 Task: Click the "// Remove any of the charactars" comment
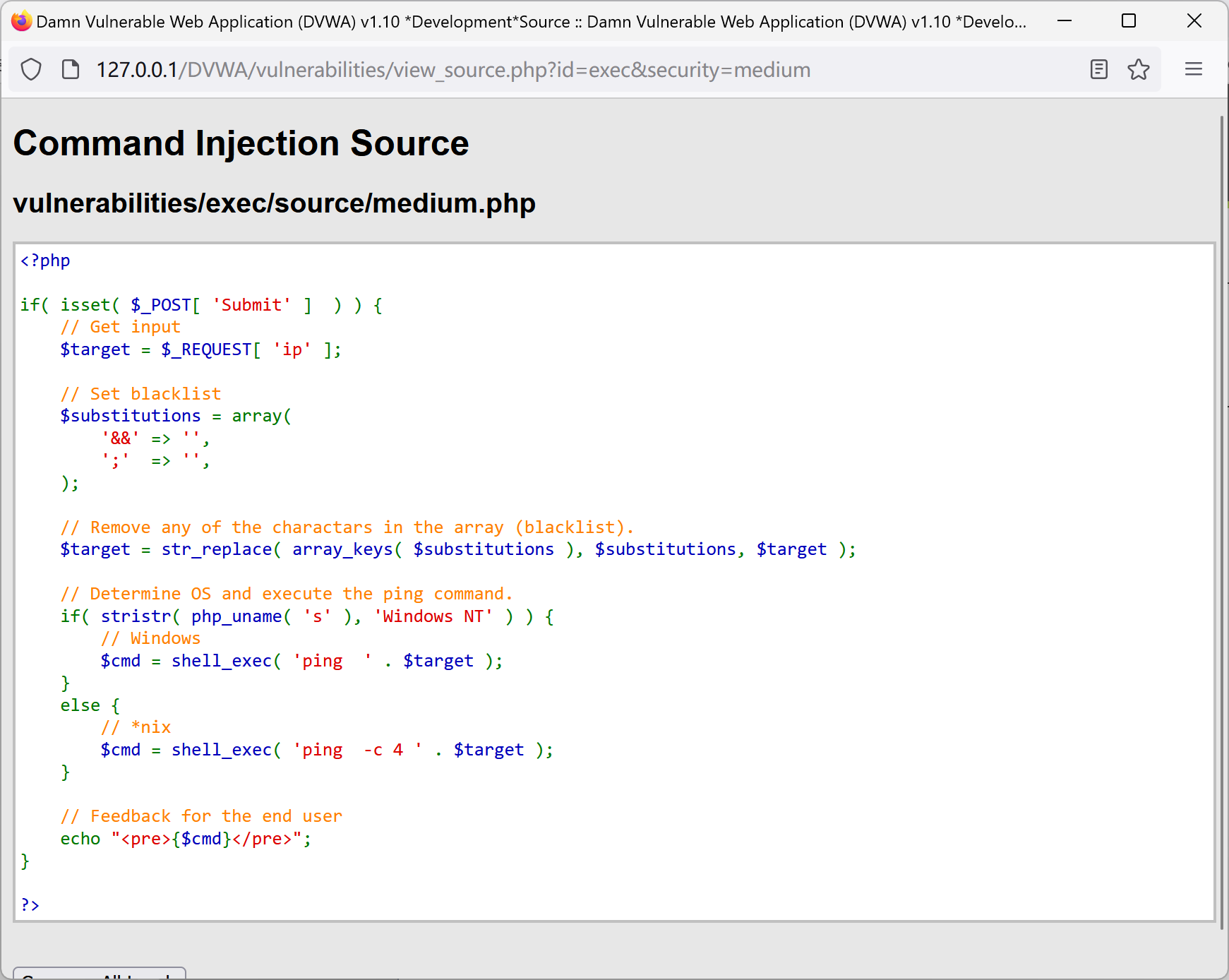(347, 527)
